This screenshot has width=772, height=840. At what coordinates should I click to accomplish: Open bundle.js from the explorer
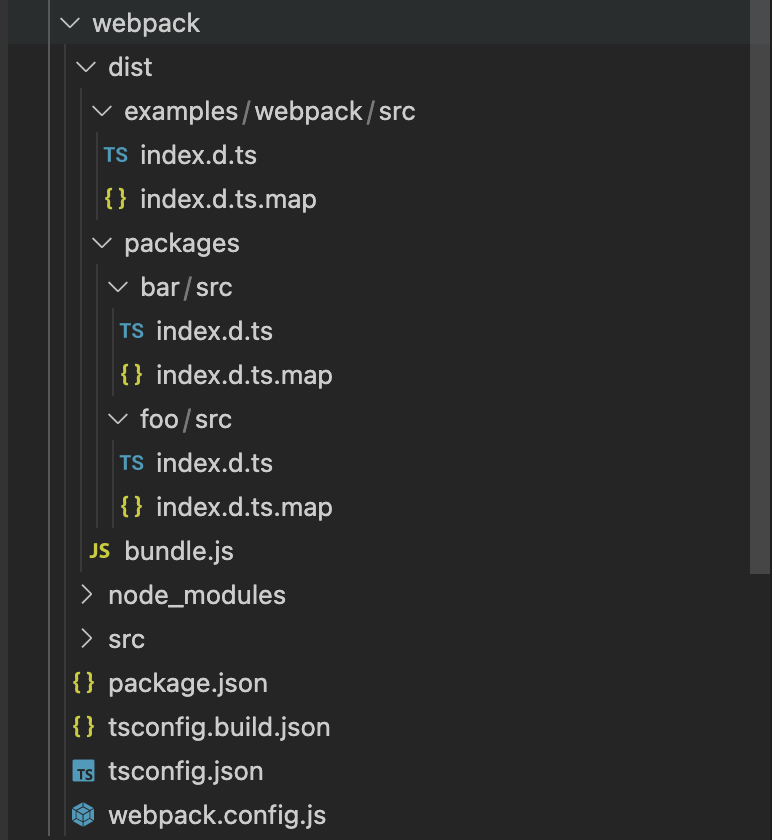click(x=178, y=551)
